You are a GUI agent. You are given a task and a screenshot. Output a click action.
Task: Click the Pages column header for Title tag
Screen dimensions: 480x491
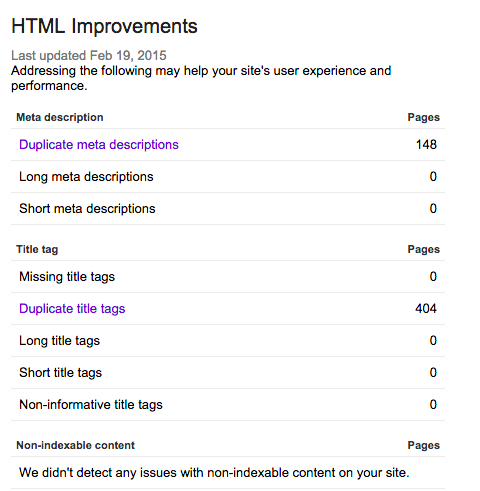click(x=424, y=249)
